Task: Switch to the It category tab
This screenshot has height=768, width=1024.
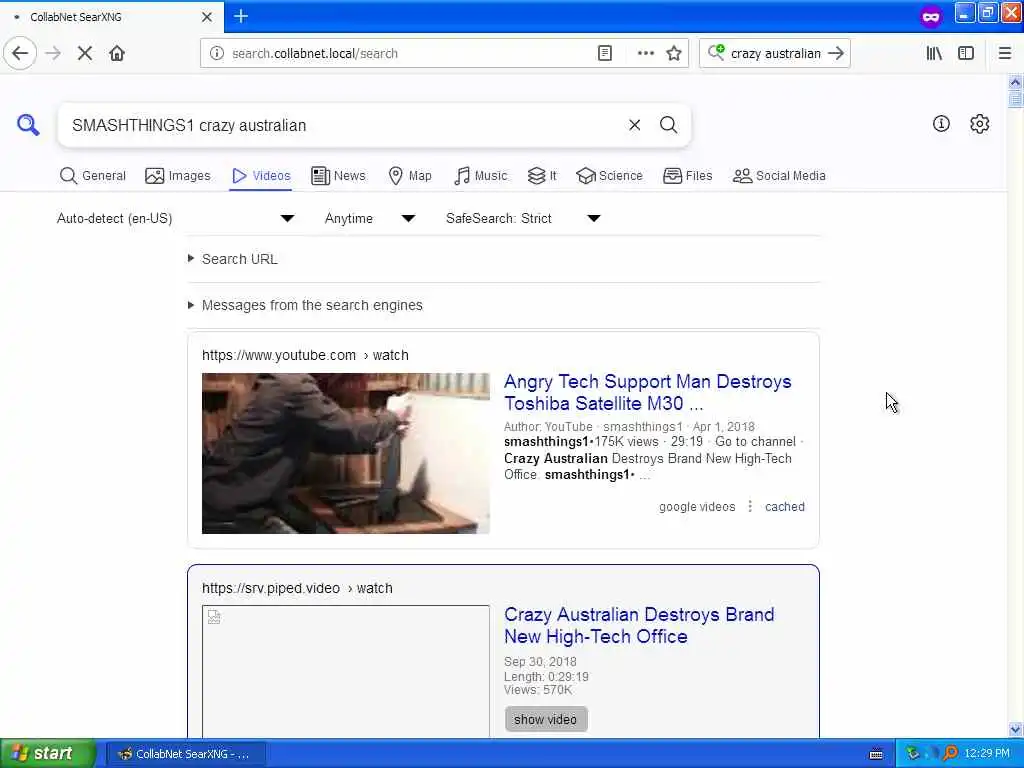Action: (x=542, y=176)
